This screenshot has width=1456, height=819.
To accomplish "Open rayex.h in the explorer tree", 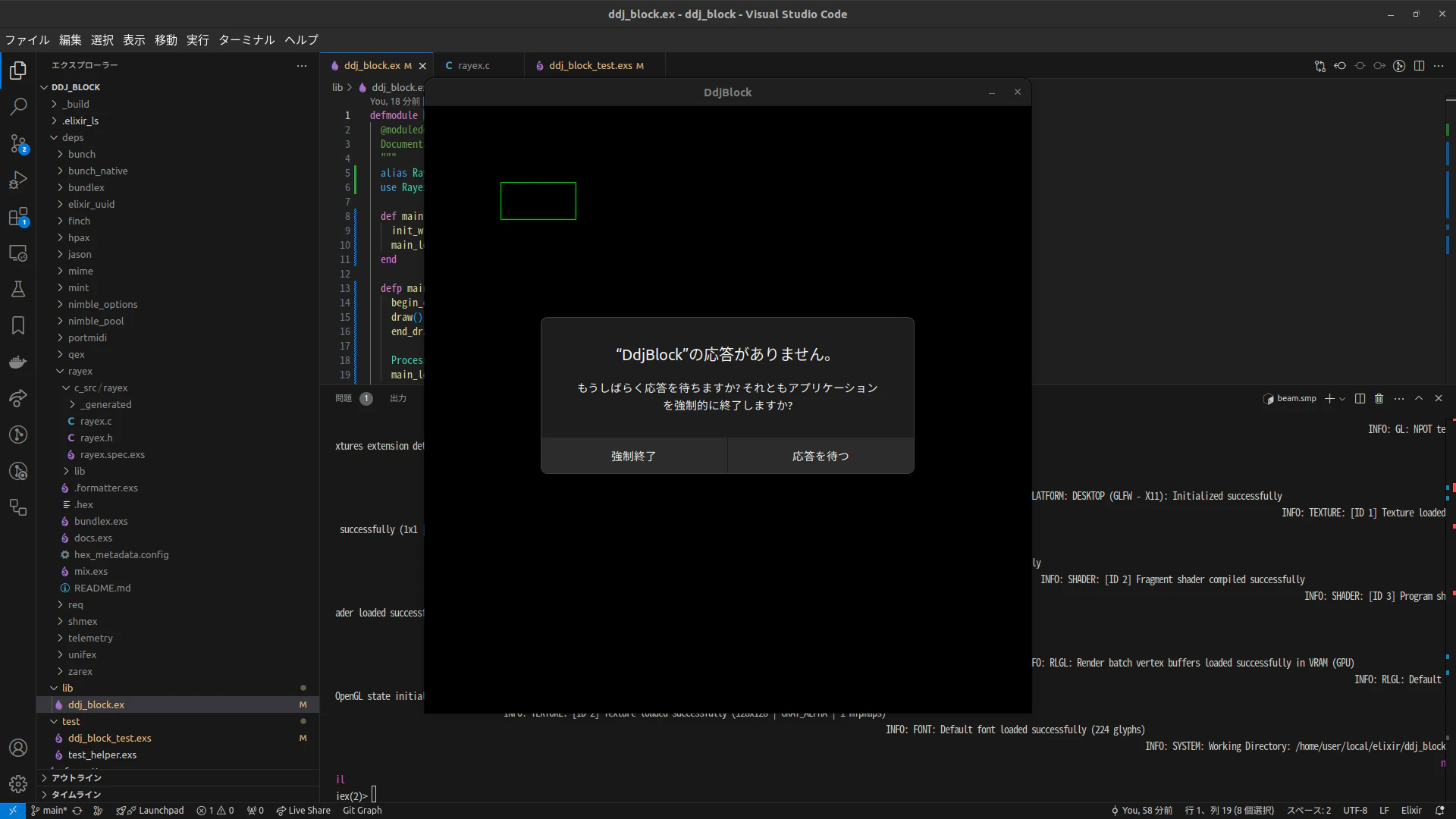I will (x=96, y=438).
